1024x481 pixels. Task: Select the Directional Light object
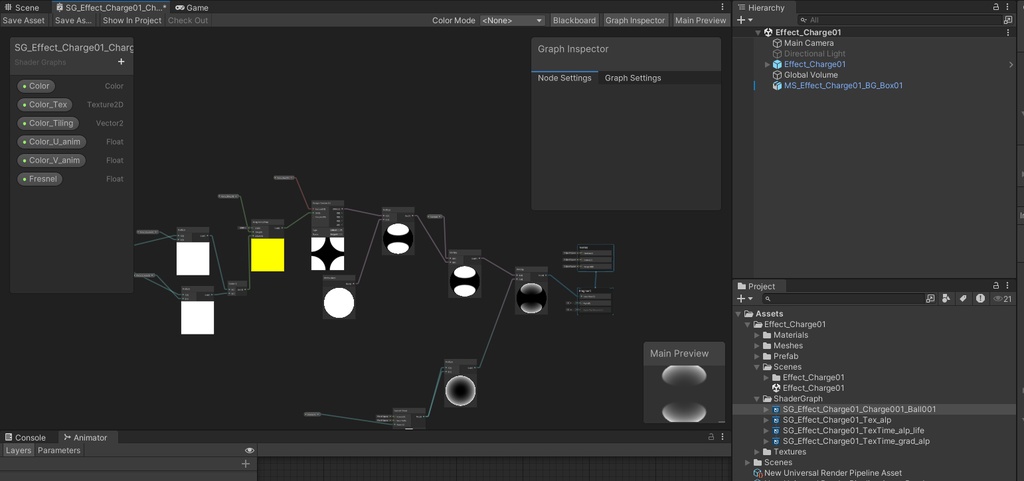[x=814, y=54]
